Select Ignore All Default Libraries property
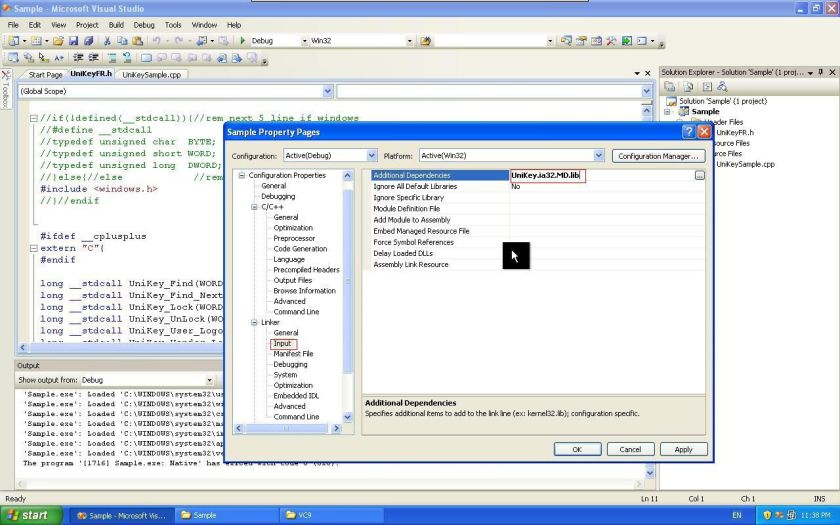 pos(415,186)
